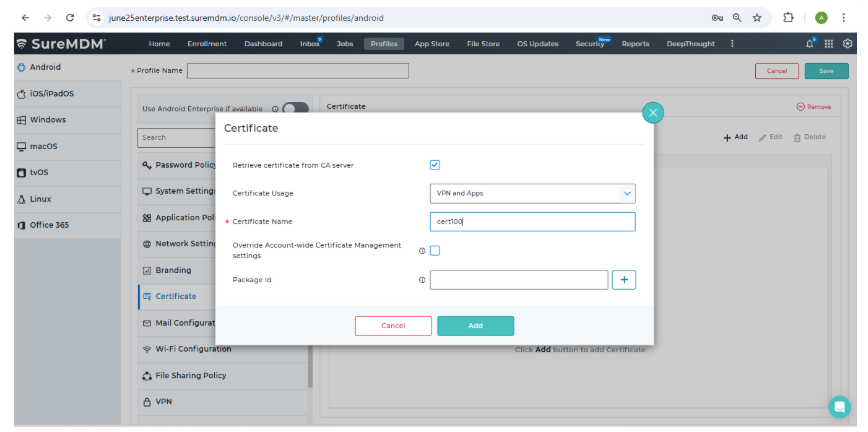Screen dimensions: 868x432
Task: Open the Dashboard menu item
Action: click(263, 44)
